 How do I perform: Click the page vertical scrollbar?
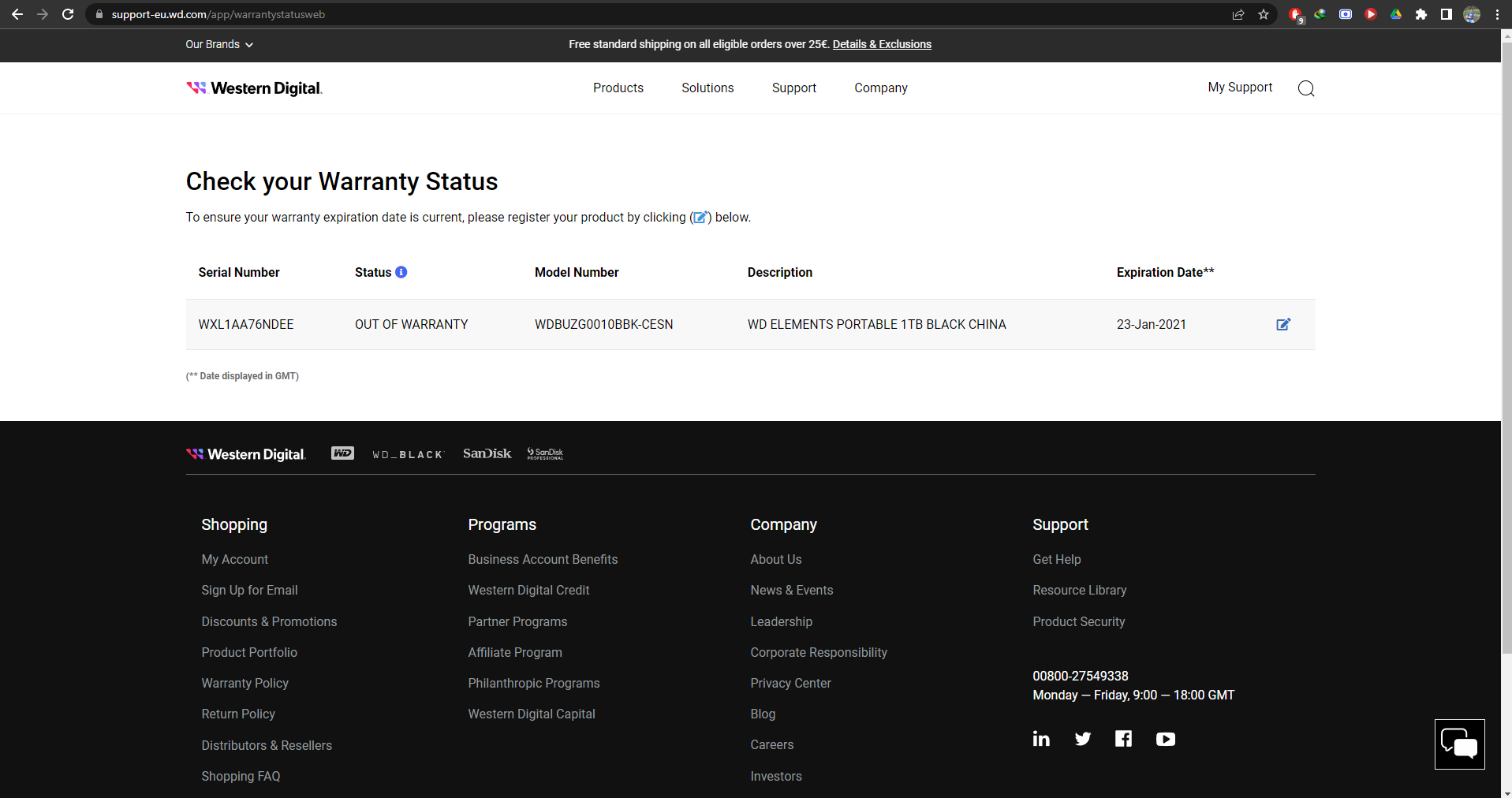(x=1506, y=347)
